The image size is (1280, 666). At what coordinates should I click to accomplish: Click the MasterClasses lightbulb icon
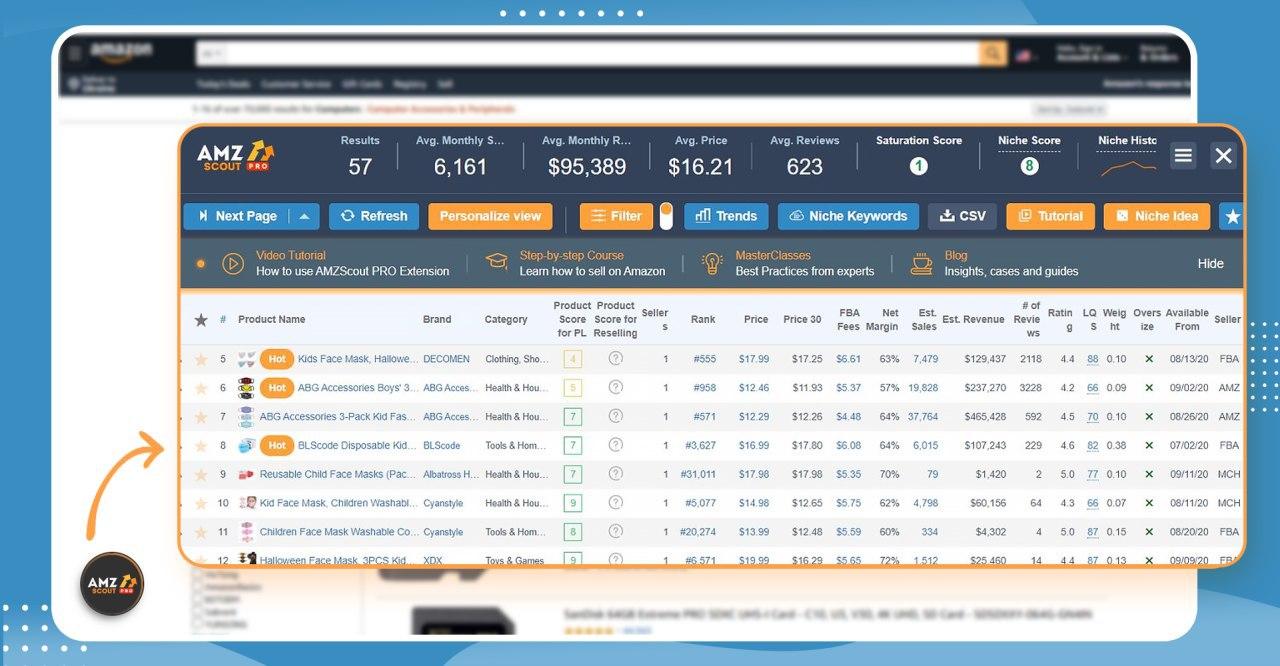click(x=712, y=262)
